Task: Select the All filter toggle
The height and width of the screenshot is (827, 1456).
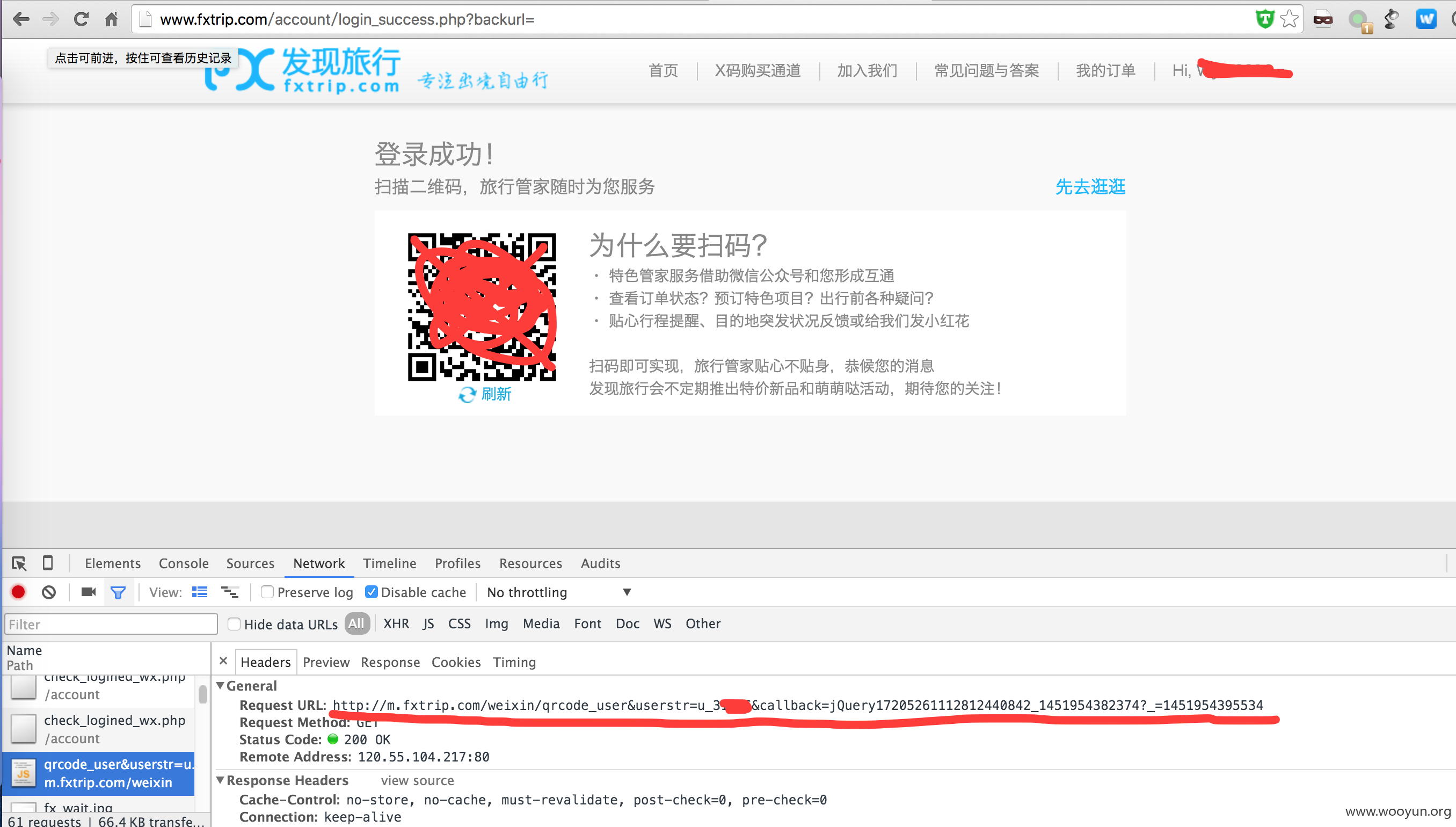Action: pyautogui.click(x=356, y=623)
